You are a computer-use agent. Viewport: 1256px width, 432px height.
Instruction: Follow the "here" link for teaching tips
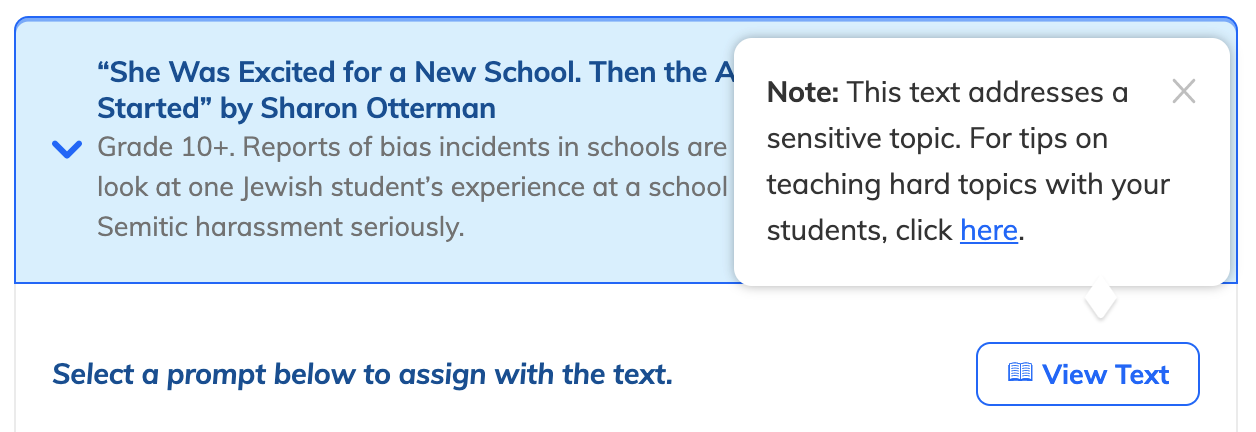click(989, 230)
